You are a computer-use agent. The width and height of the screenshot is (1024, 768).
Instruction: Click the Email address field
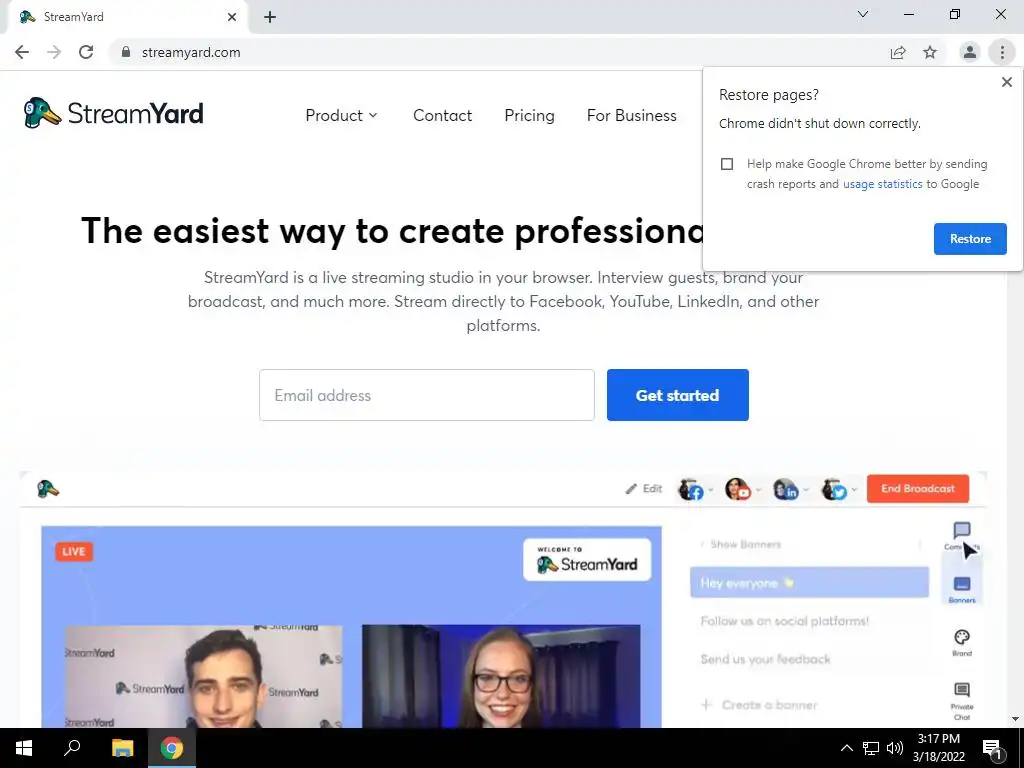426,395
